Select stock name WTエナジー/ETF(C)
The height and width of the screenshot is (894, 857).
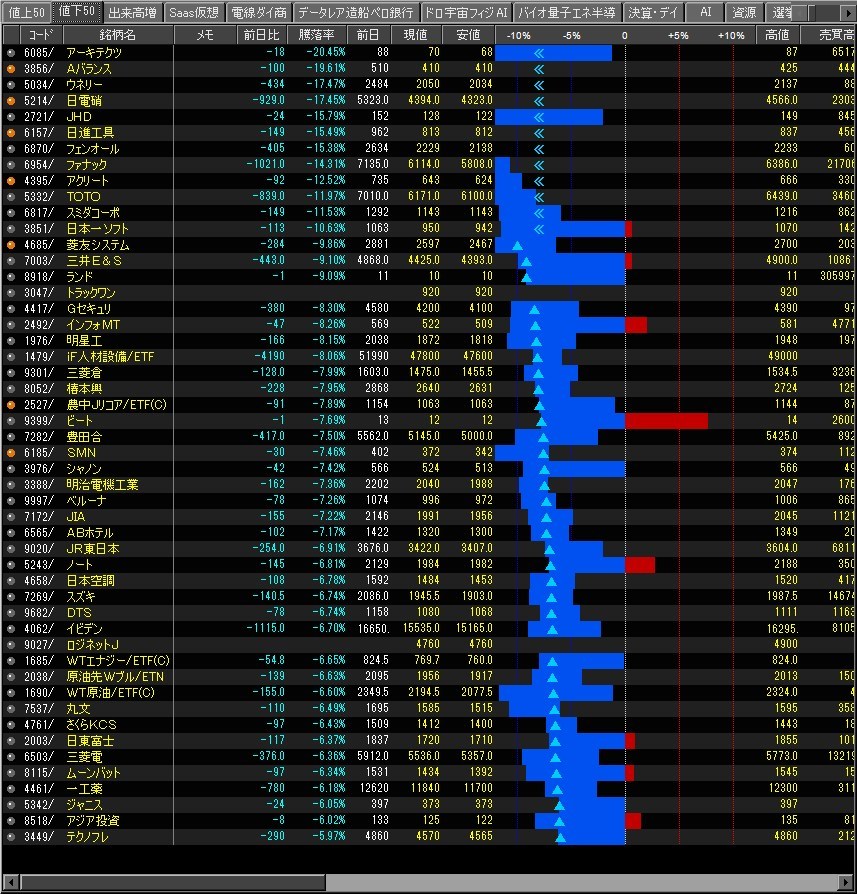pyautogui.click(x=118, y=661)
